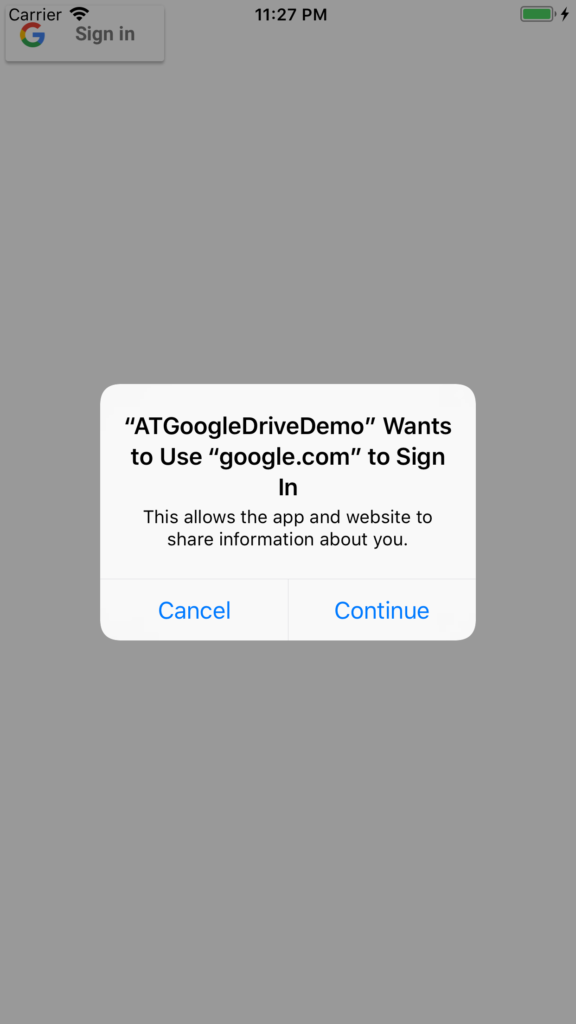This screenshot has width=576, height=1024.
Task: Click the Sign in label on Google button
Action: [x=105, y=34]
